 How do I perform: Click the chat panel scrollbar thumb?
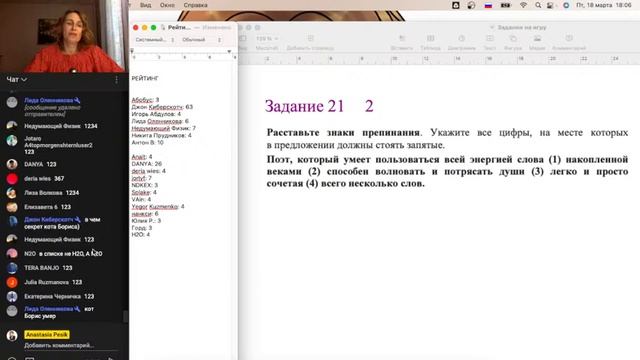(x=125, y=317)
